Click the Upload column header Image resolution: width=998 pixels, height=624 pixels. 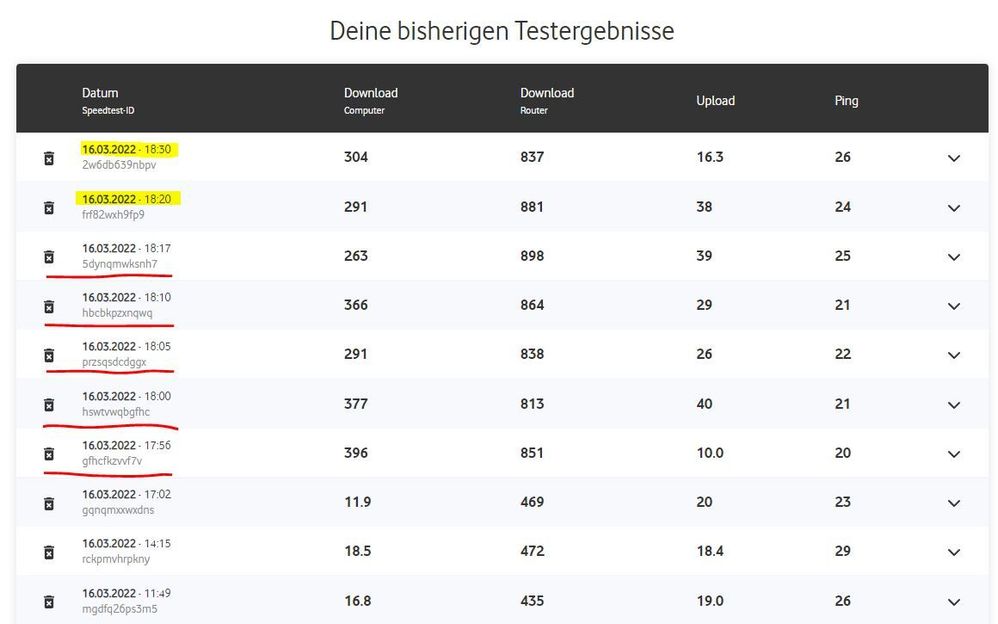pyautogui.click(x=715, y=101)
